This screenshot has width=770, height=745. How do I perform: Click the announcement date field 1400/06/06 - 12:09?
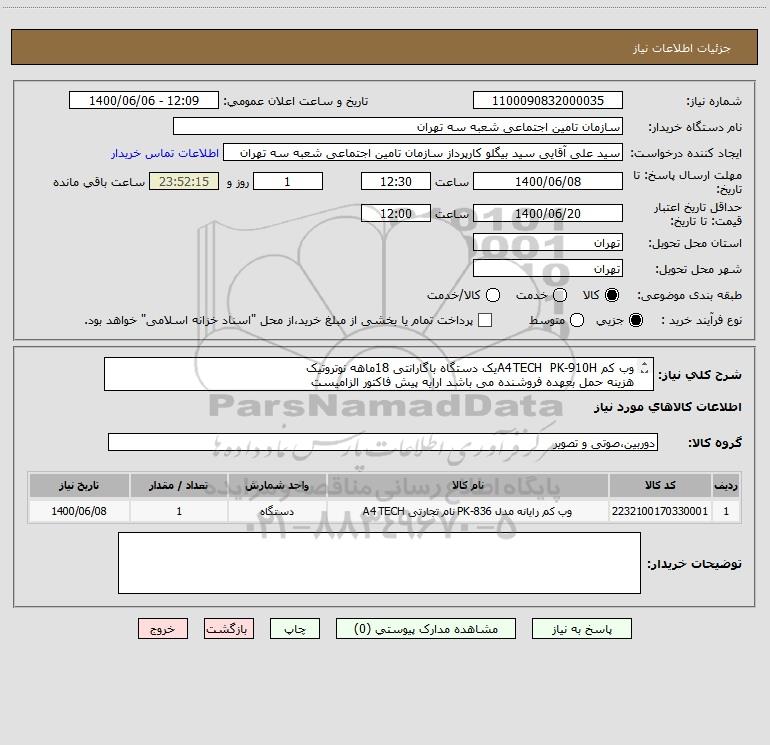tap(144, 100)
